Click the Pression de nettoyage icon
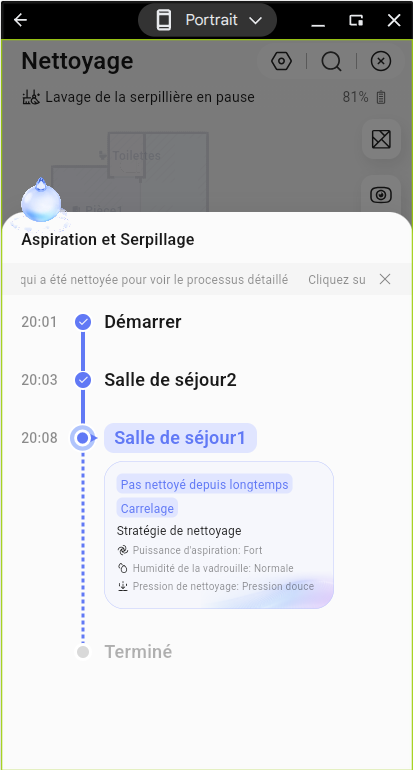 coord(123,586)
